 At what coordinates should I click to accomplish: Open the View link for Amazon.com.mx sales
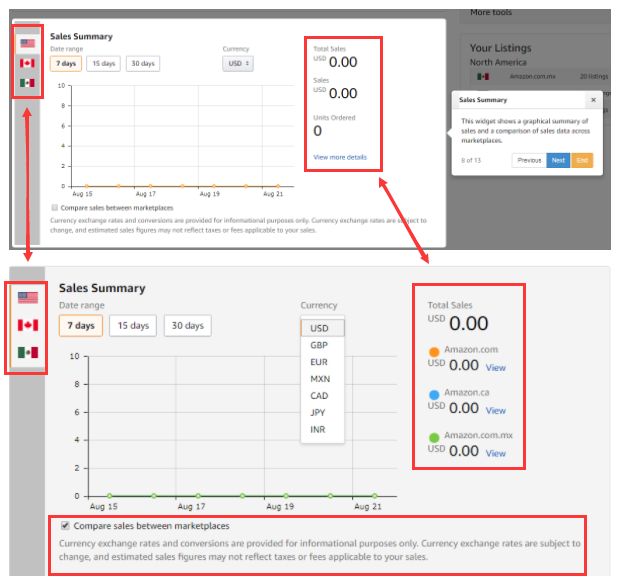[x=496, y=453]
